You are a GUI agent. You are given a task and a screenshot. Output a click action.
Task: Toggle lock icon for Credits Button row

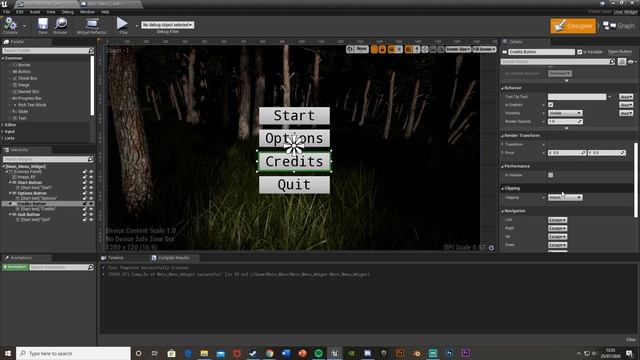click(84, 204)
